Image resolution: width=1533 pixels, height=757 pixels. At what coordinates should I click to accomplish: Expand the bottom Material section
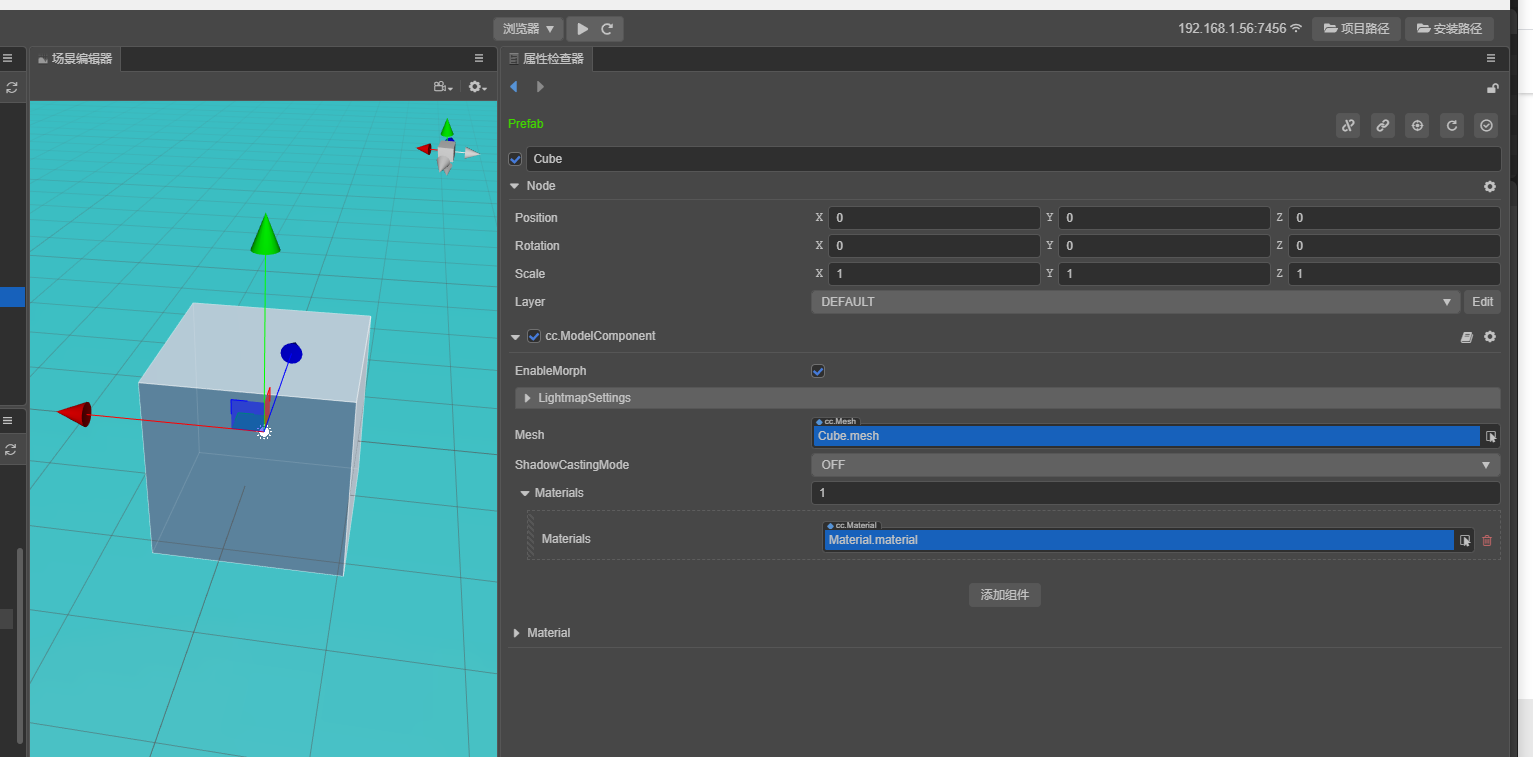click(x=516, y=633)
